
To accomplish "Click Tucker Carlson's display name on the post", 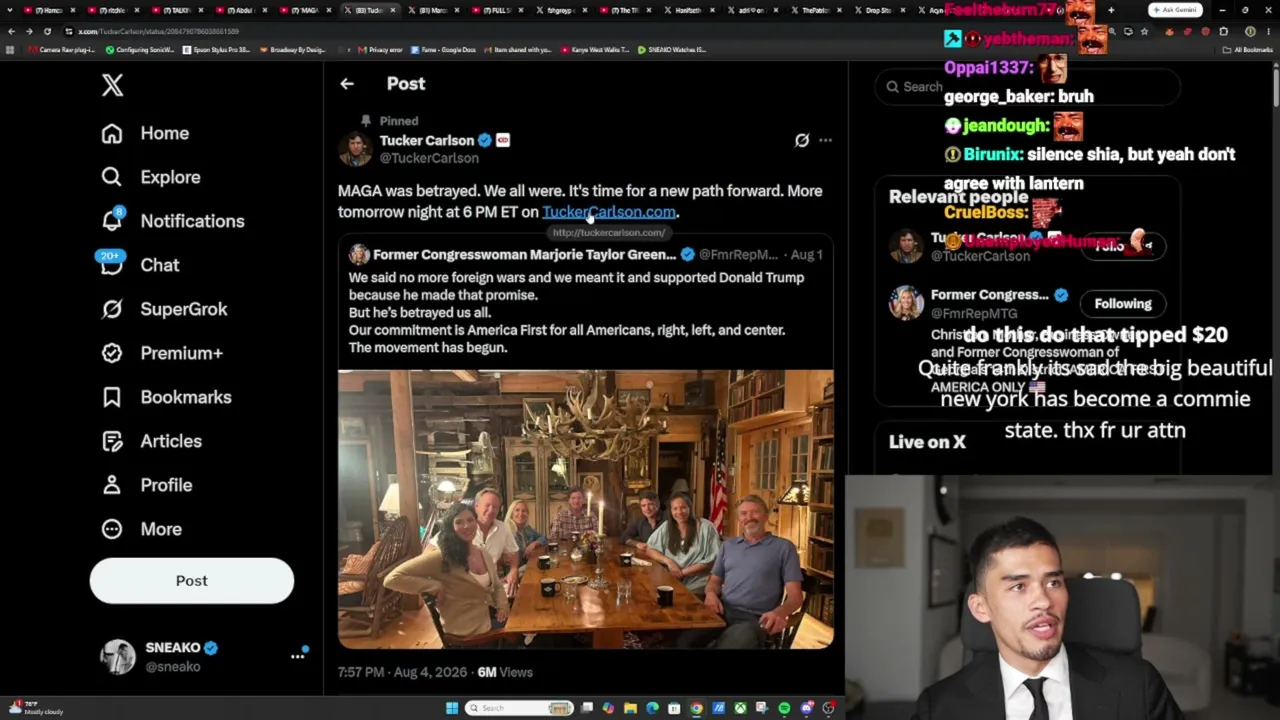I will (x=427, y=141).
